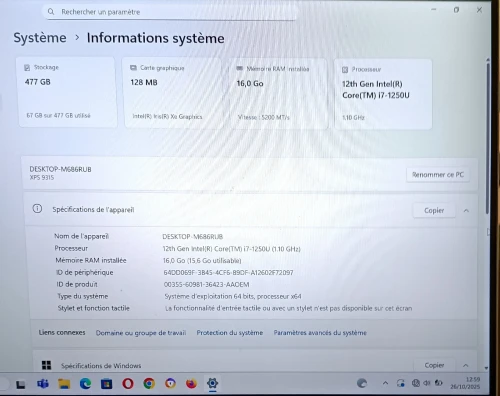The width and height of the screenshot is (500, 396).
Task: Open Task View from the taskbar
Action: point(21,385)
